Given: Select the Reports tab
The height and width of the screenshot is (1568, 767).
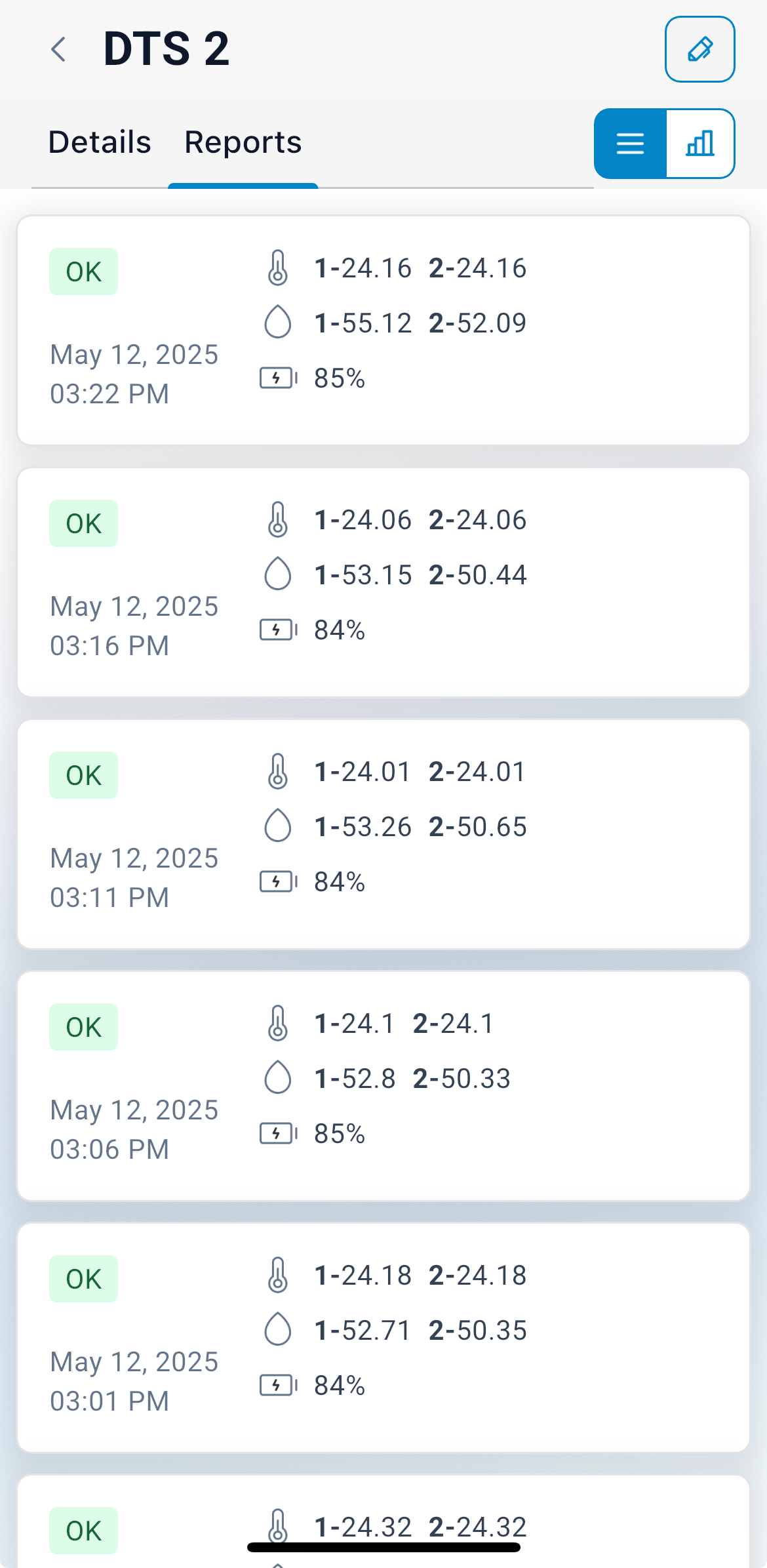Looking at the screenshot, I should tap(243, 142).
